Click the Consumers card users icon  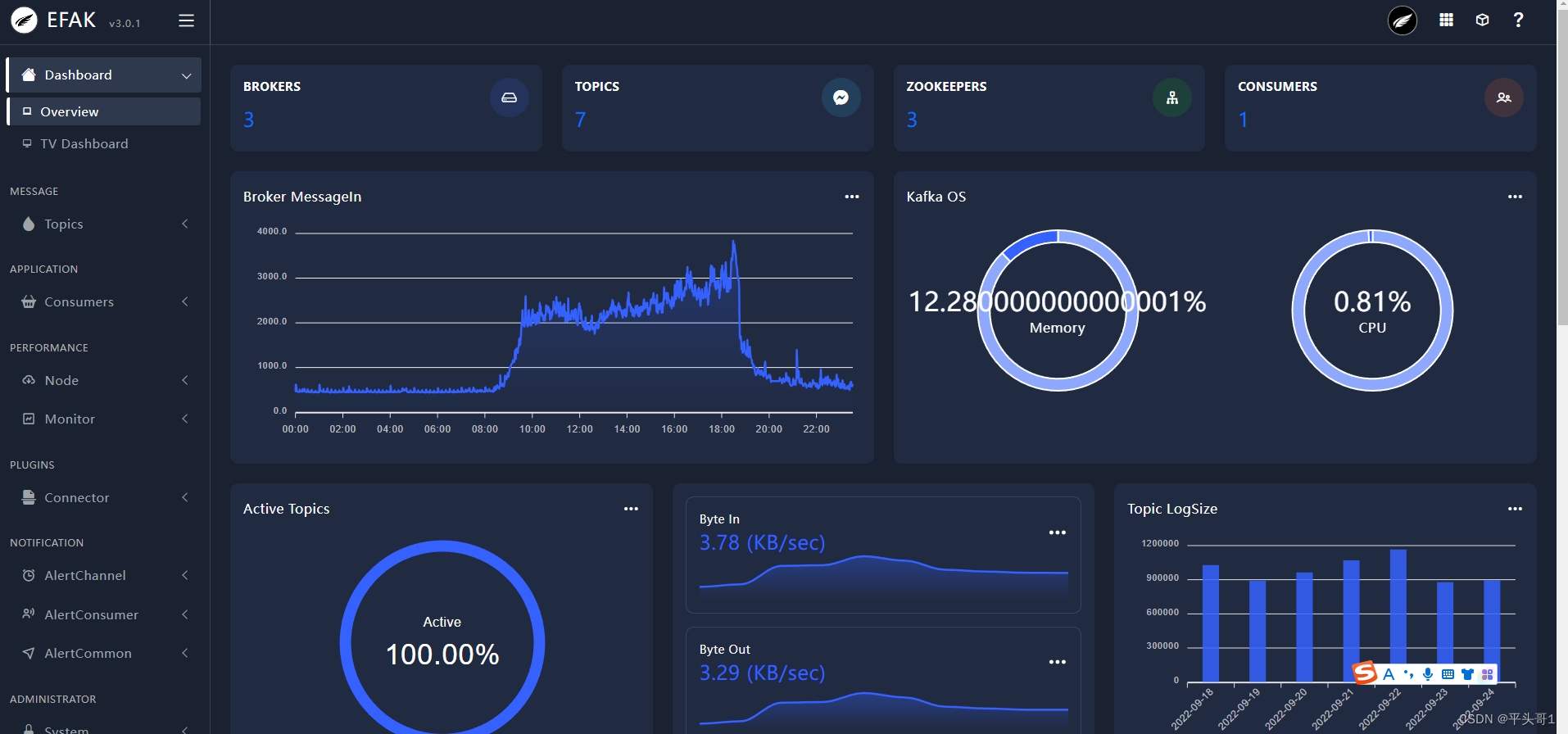coord(1503,97)
